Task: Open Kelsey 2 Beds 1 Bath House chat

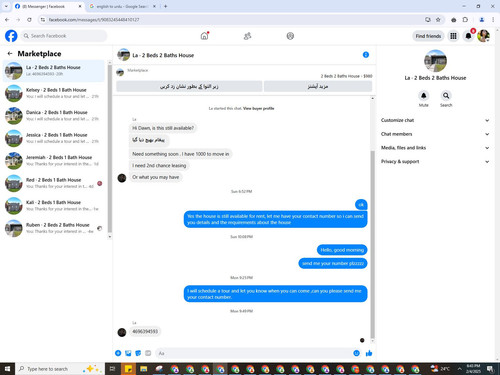Action: point(54,93)
